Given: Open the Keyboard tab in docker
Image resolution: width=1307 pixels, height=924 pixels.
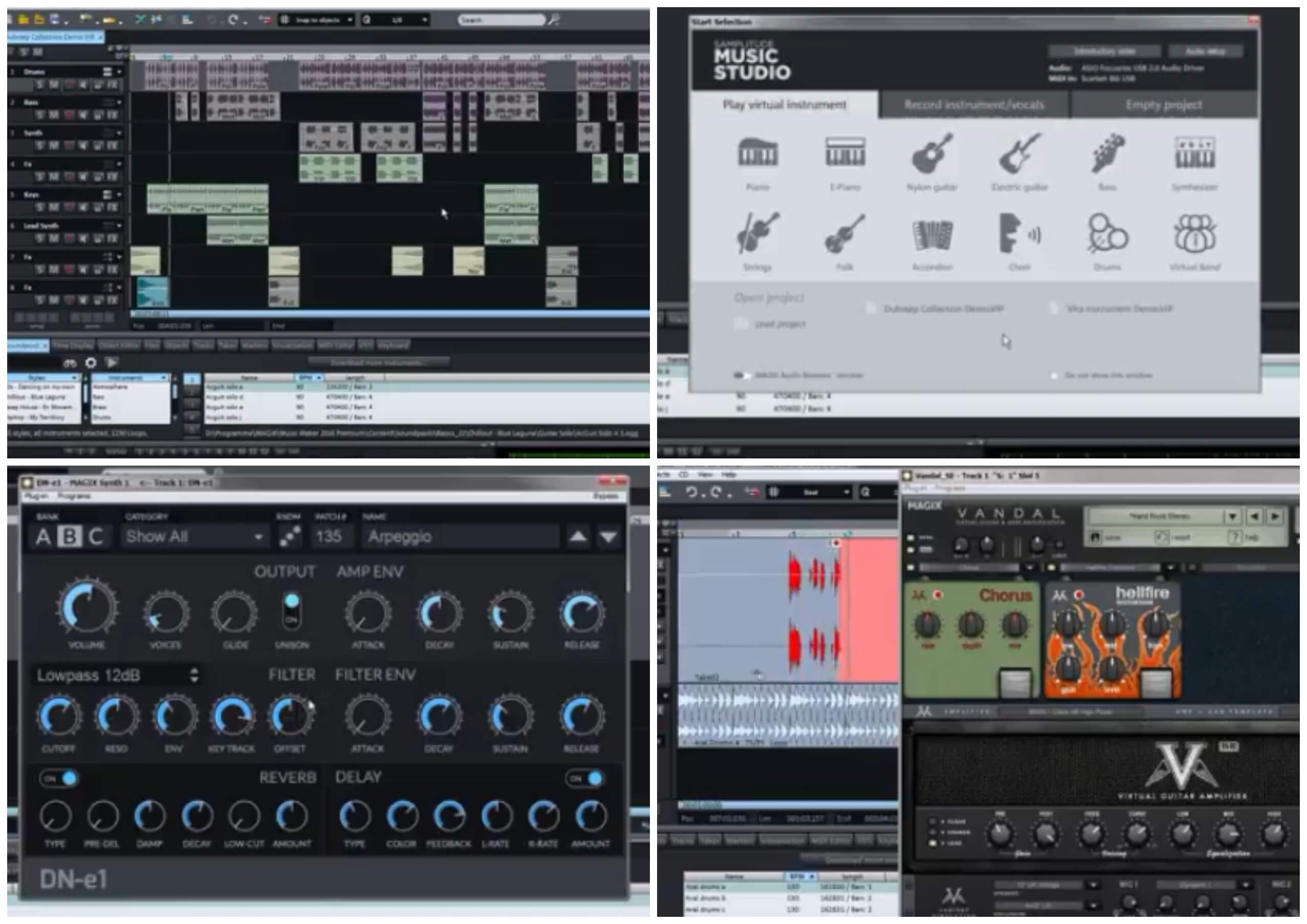Looking at the screenshot, I should (393, 345).
